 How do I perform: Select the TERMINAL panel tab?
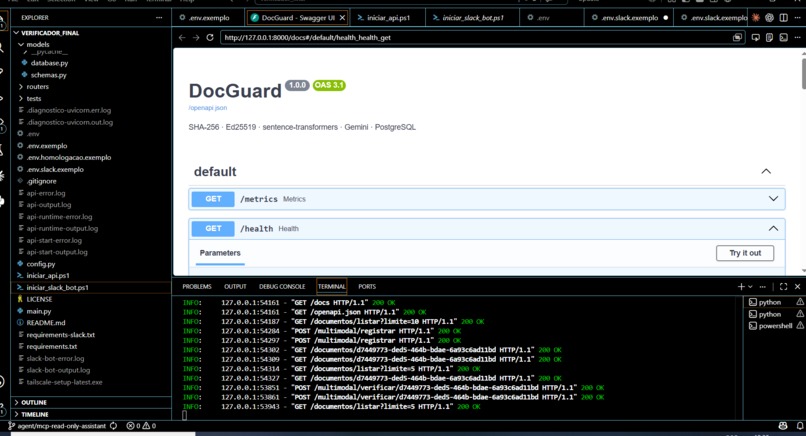(x=332, y=286)
